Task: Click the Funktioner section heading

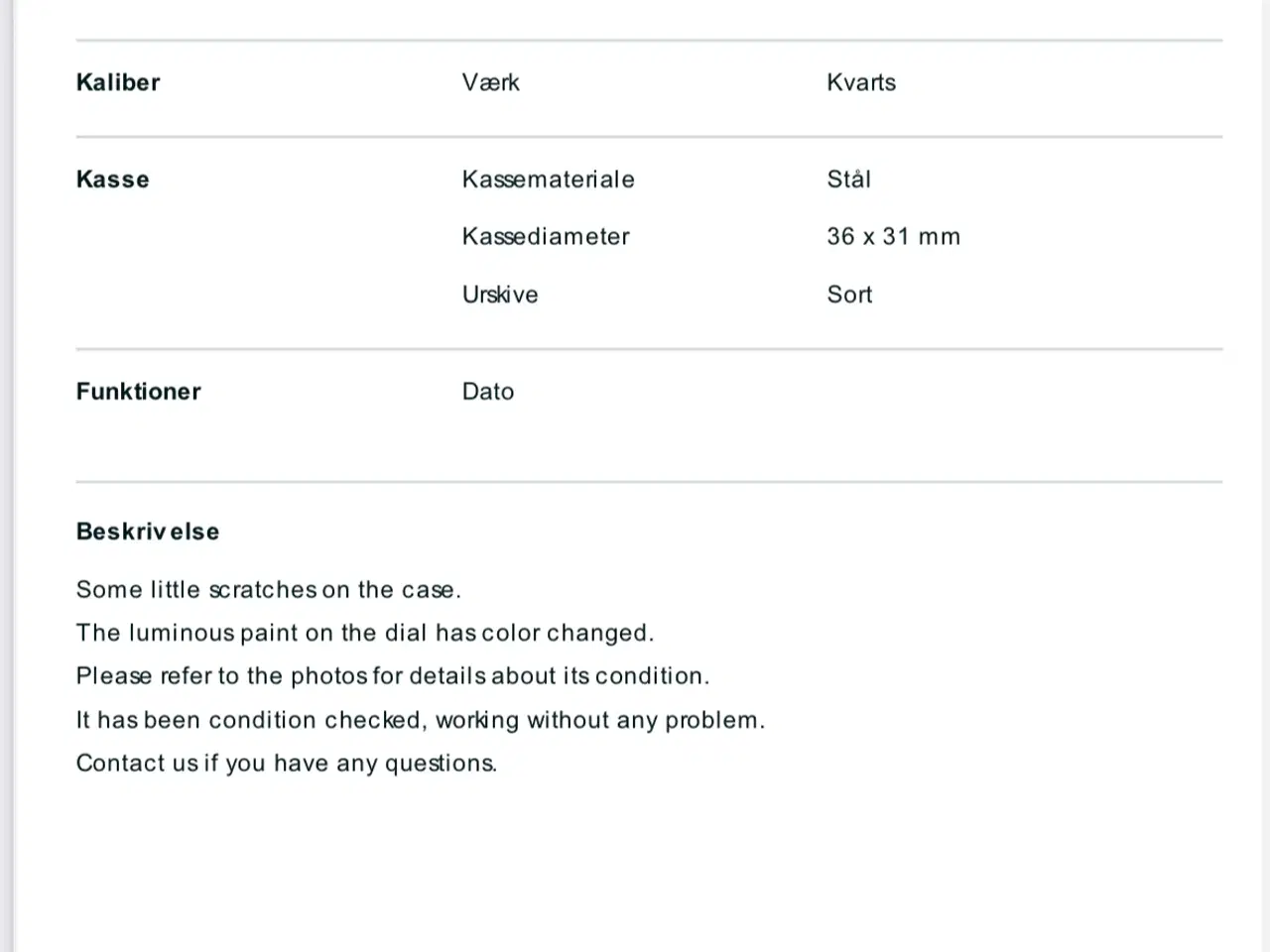Action: [138, 392]
